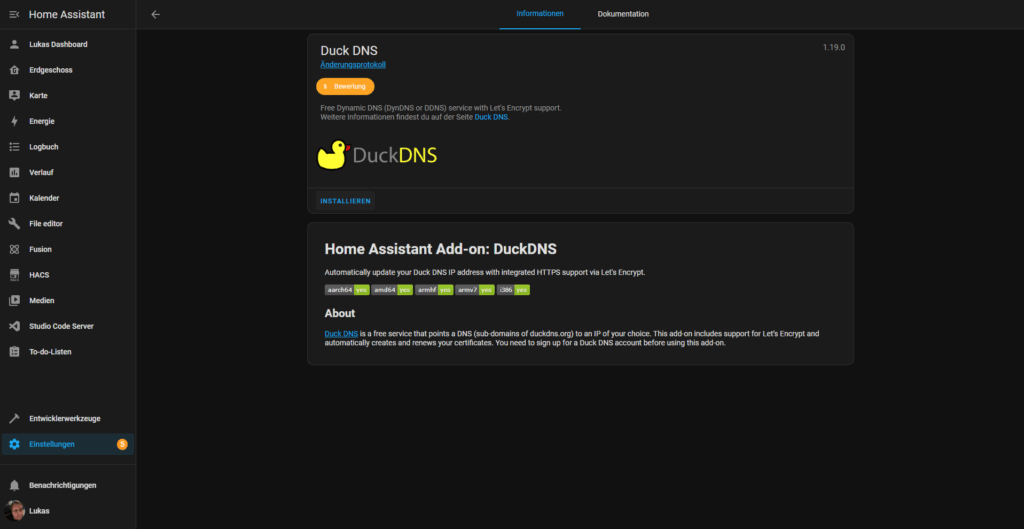This screenshot has height=529, width=1024.
Task: Click the Entwicklerwerkzeuge hammer icon
Action: [14, 419]
